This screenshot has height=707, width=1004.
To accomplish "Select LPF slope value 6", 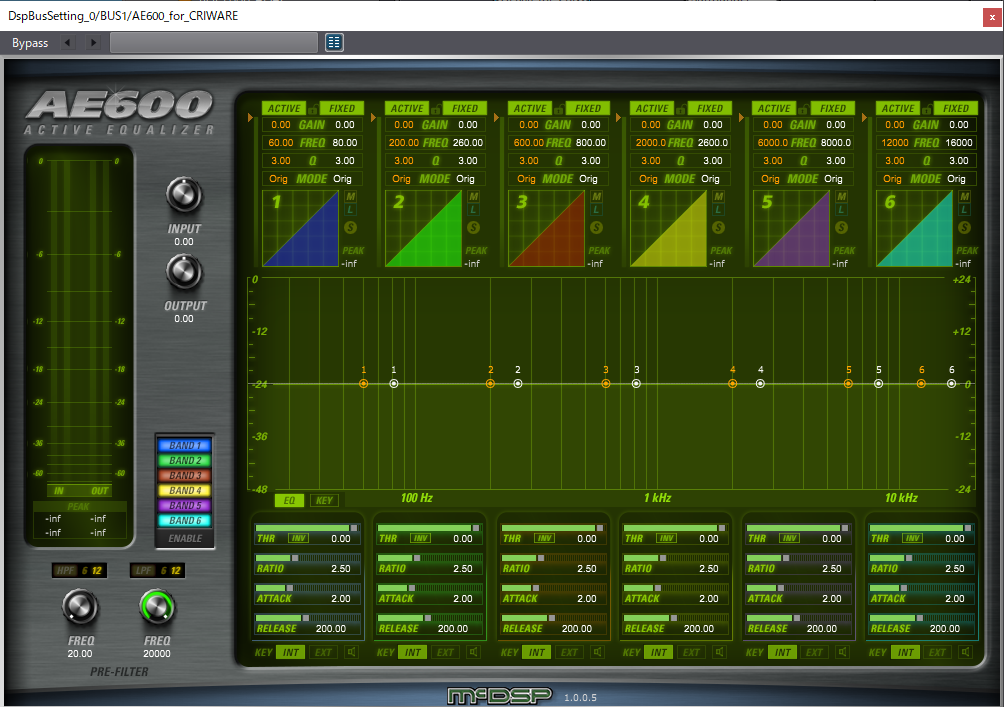I will click(x=164, y=570).
